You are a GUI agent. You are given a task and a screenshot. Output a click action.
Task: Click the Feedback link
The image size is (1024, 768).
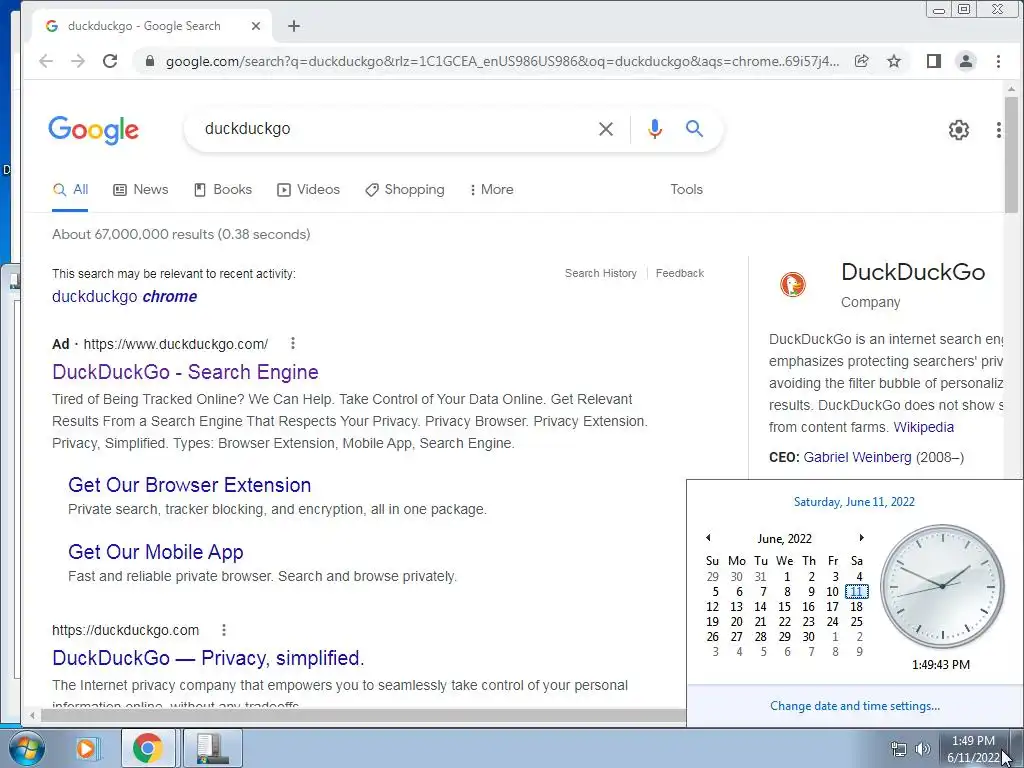click(680, 273)
